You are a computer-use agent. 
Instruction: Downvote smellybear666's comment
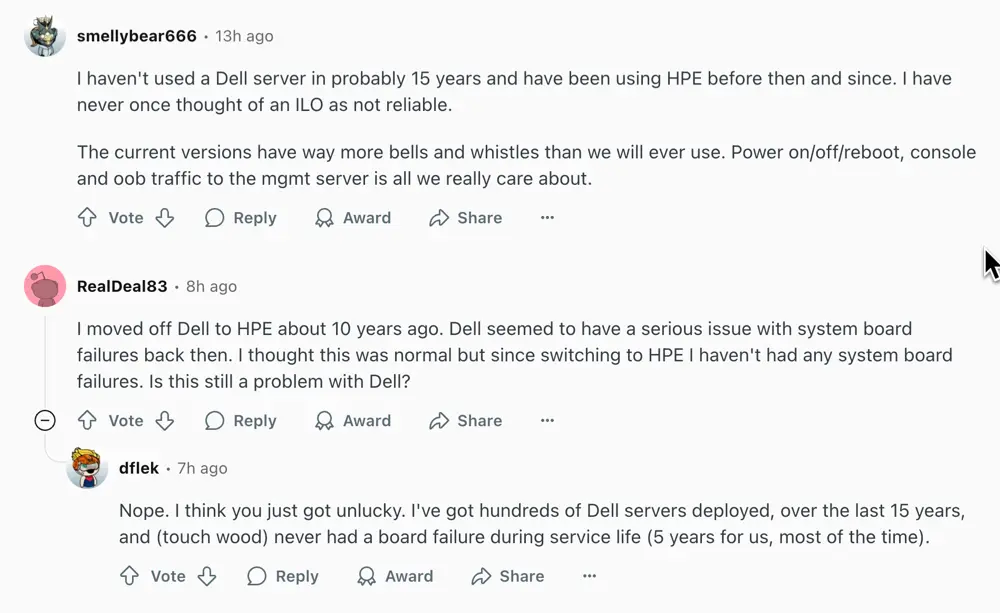click(x=166, y=217)
